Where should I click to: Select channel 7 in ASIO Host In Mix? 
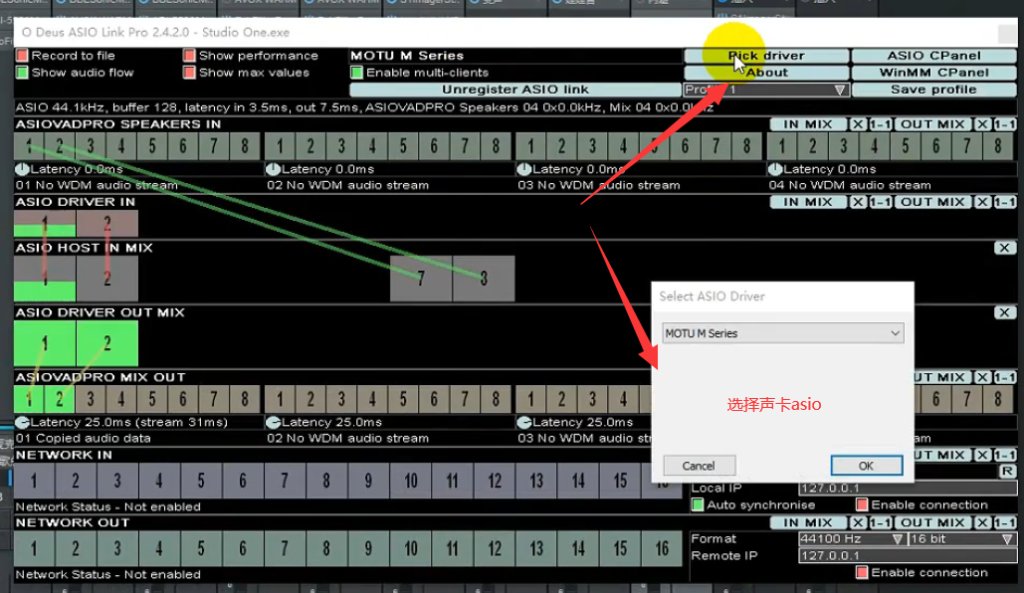[420, 279]
